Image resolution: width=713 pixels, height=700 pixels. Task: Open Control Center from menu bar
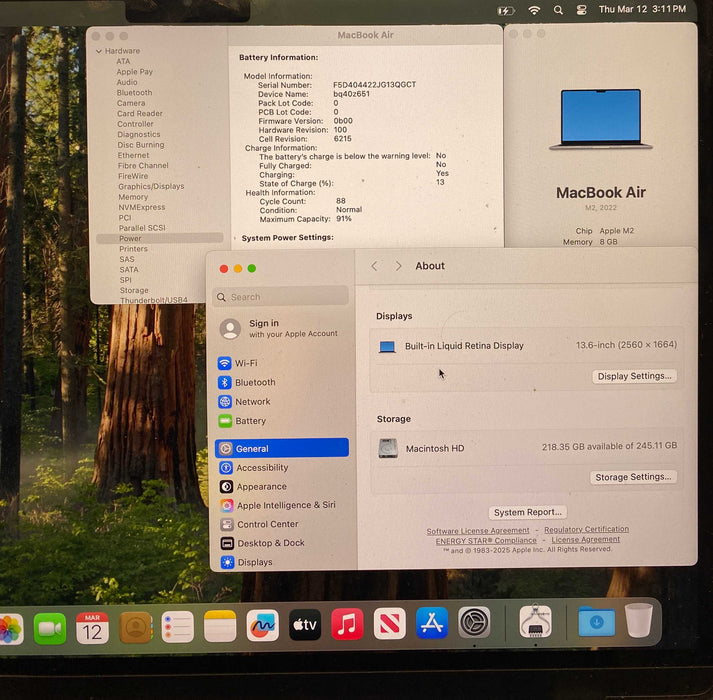(581, 10)
